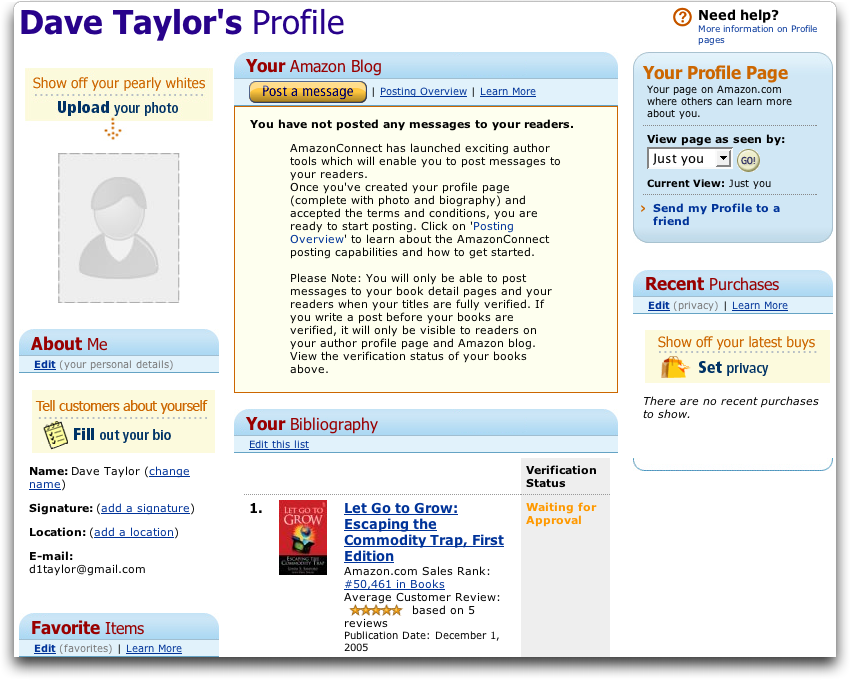Open the #50,461 in Books sales rank link
Image resolution: width=850 pixels, height=680 pixels.
coord(395,584)
